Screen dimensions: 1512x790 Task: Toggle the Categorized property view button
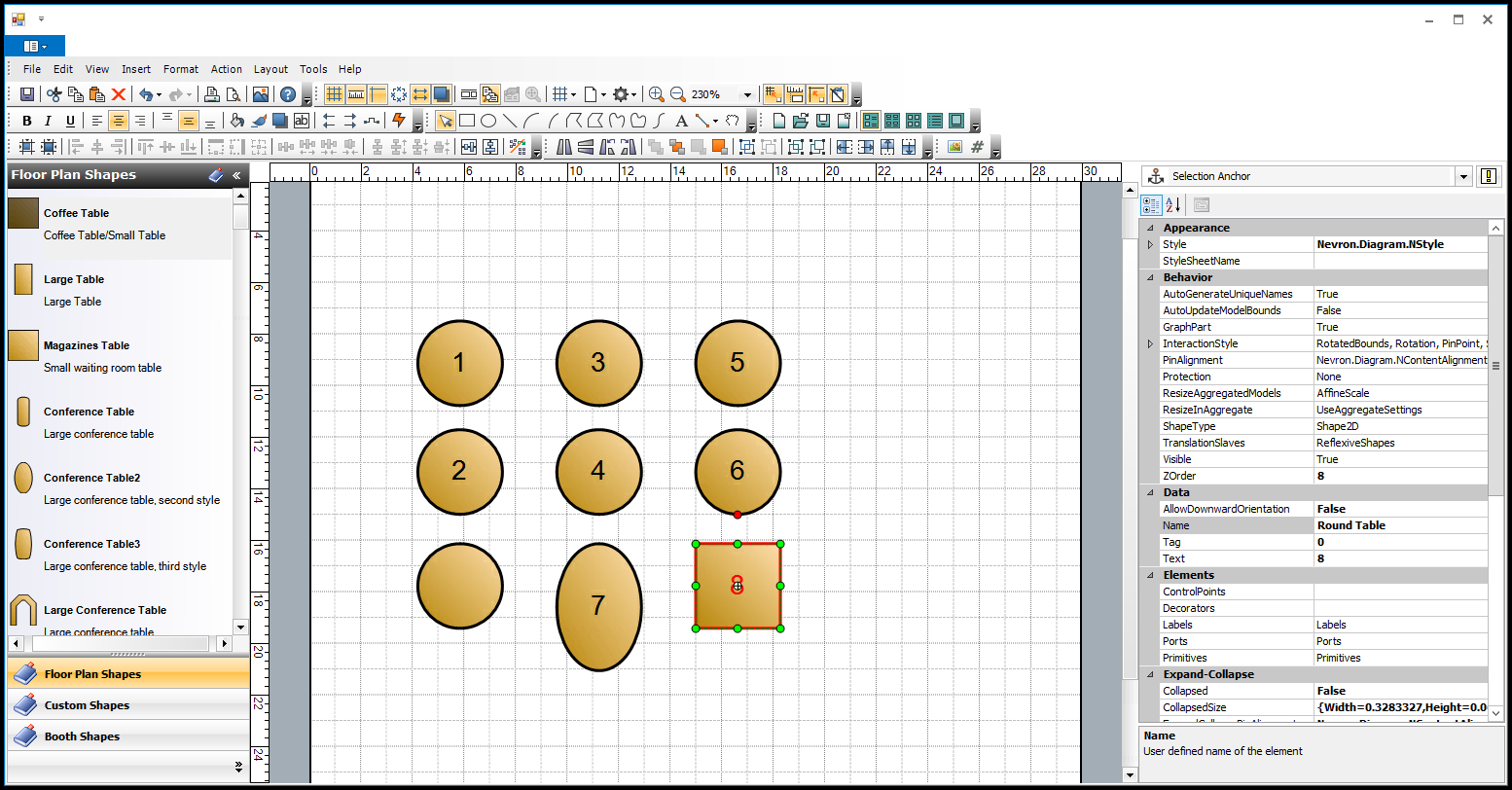1151,205
